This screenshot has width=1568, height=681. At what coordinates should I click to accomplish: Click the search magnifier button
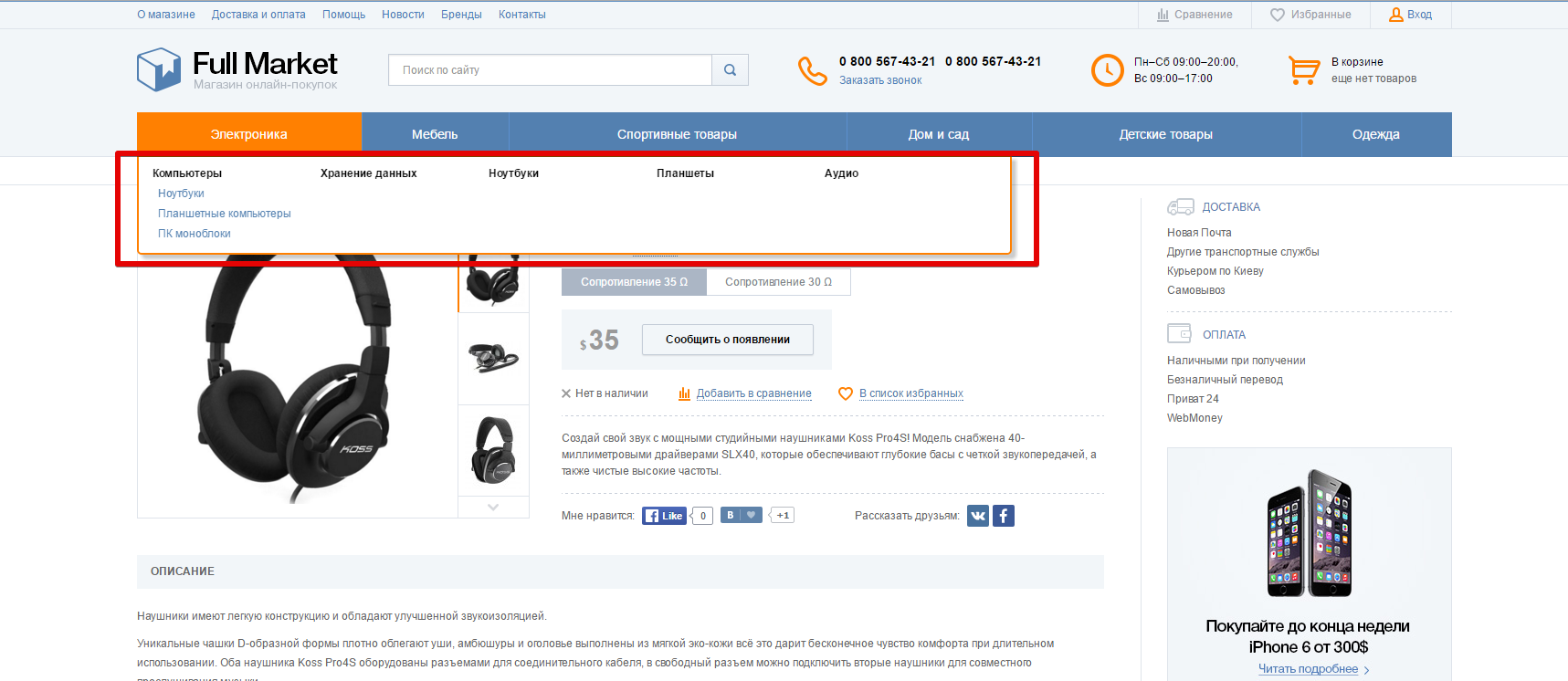tap(730, 69)
